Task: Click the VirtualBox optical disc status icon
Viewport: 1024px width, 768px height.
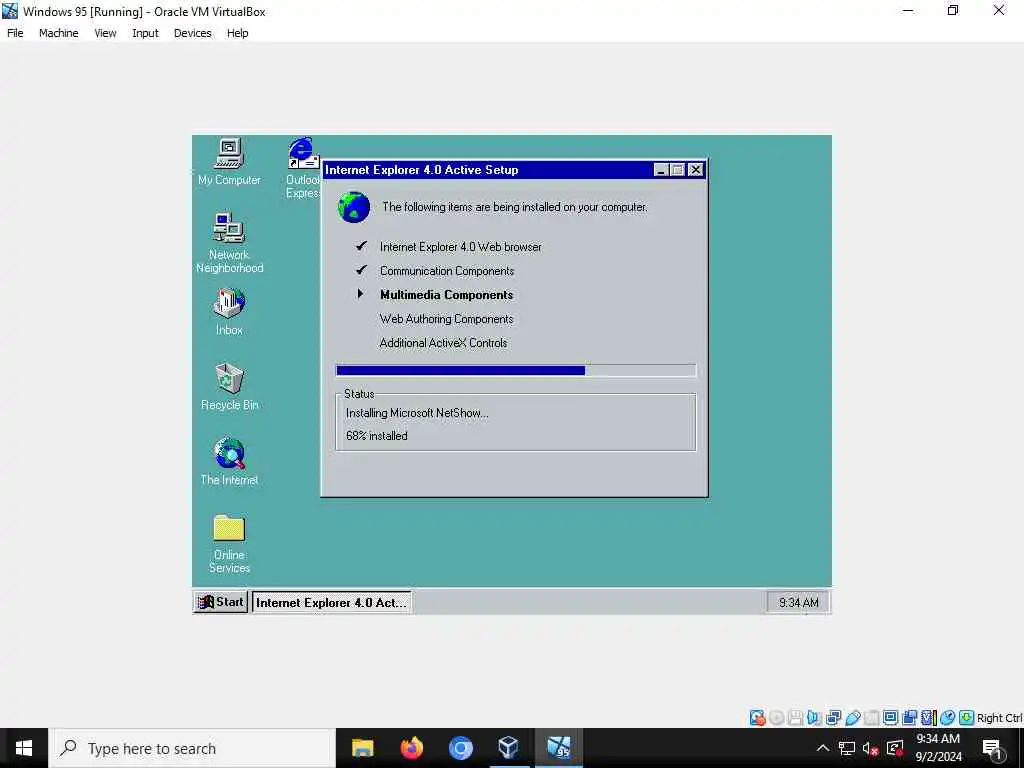Action: [x=776, y=718]
